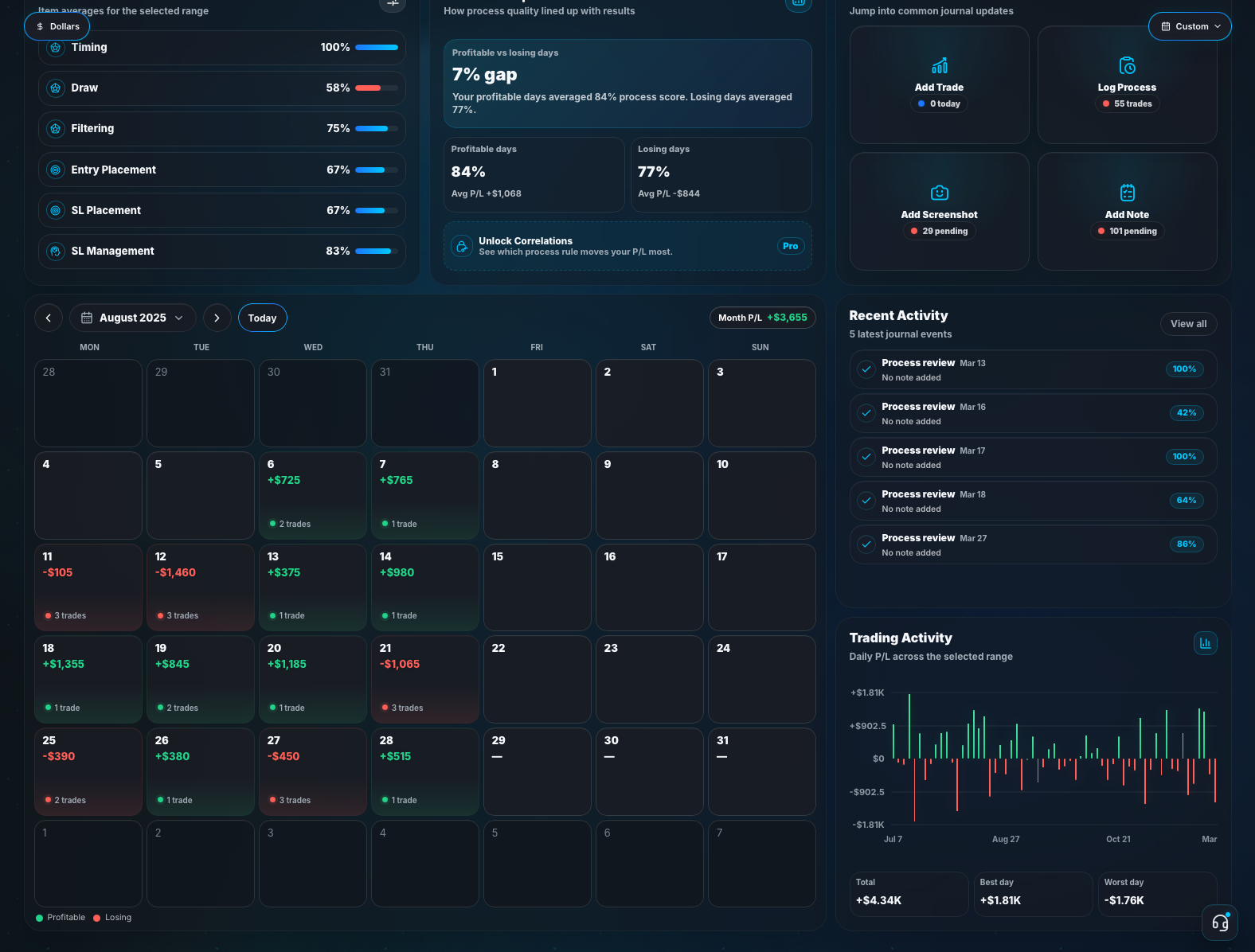This screenshot has width=1255, height=952.
Task: Click the 101 pending notes badge
Action: coord(1128,232)
